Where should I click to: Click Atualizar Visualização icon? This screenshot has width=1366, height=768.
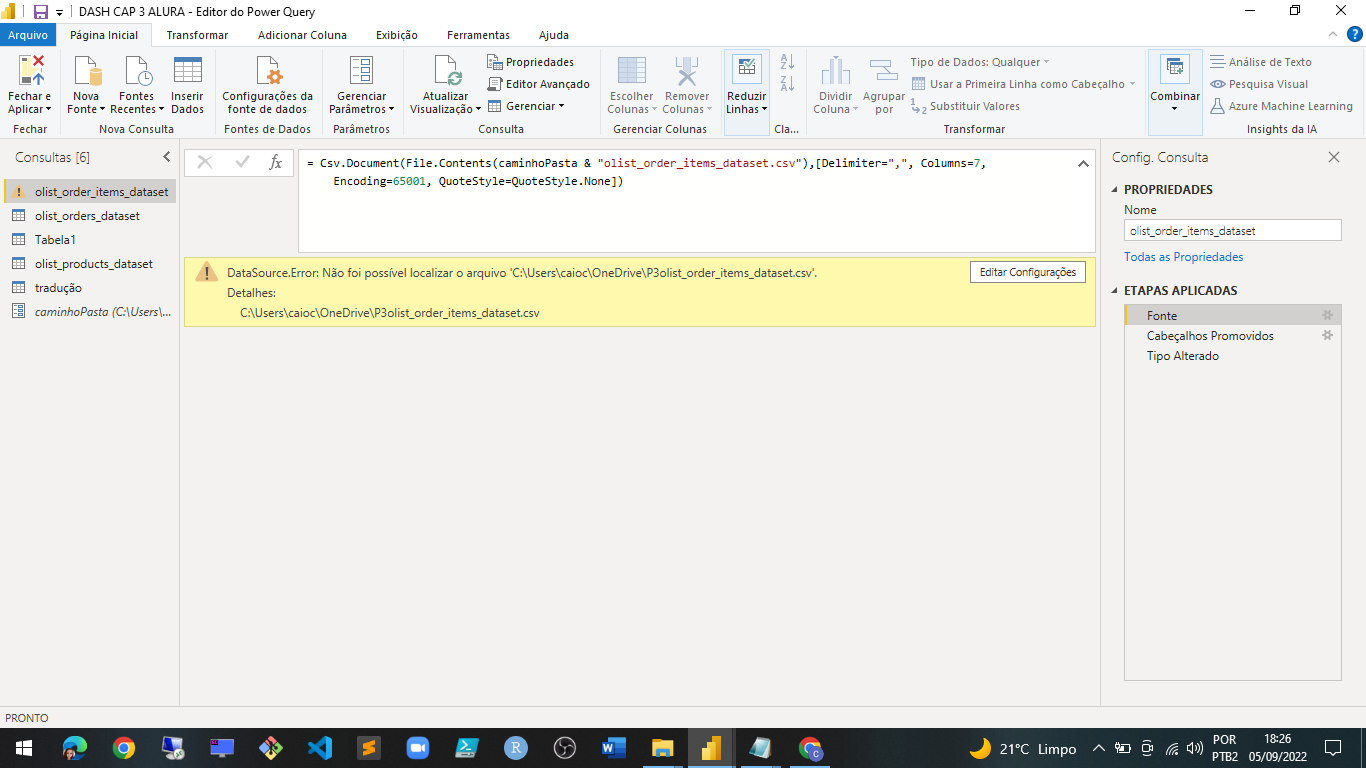click(x=446, y=72)
